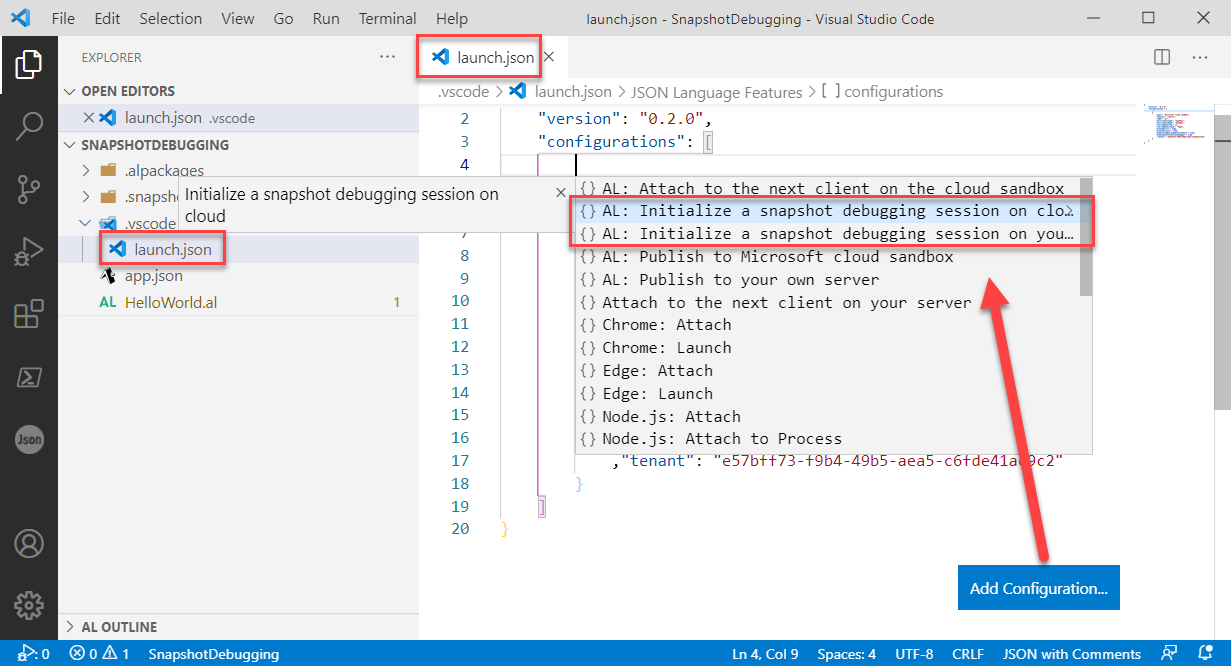The image size is (1231, 666).
Task: Click UTF-8 encoding in status bar
Action: (x=914, y=654)
